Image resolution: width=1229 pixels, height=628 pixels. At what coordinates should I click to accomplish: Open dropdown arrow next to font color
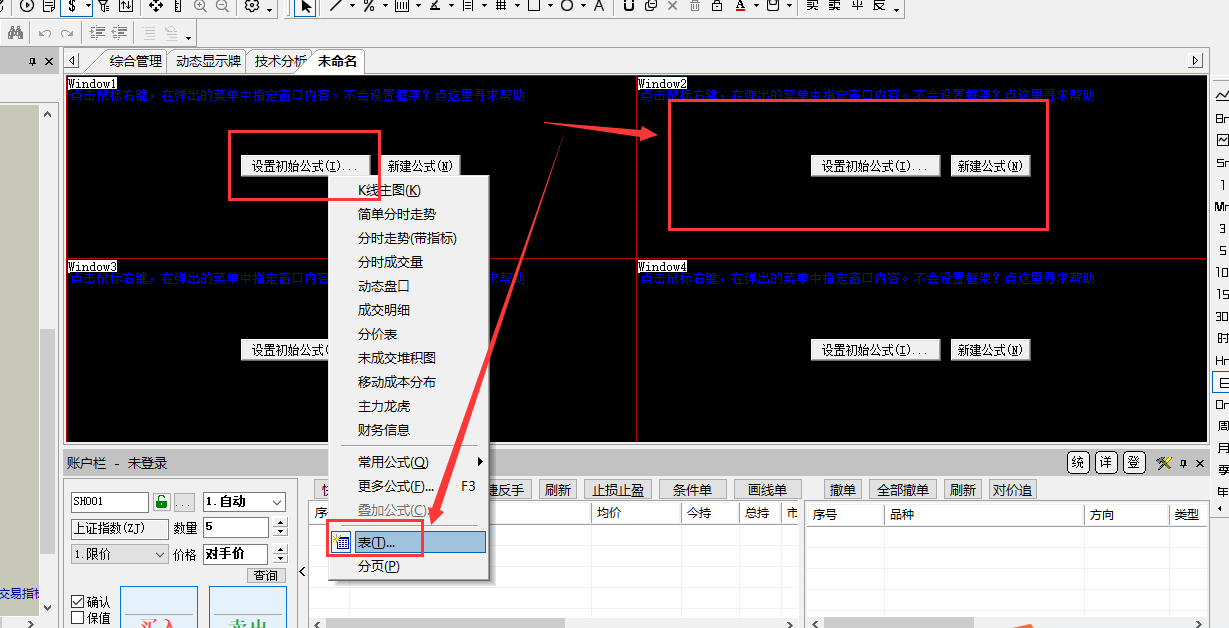pos(756,6)
